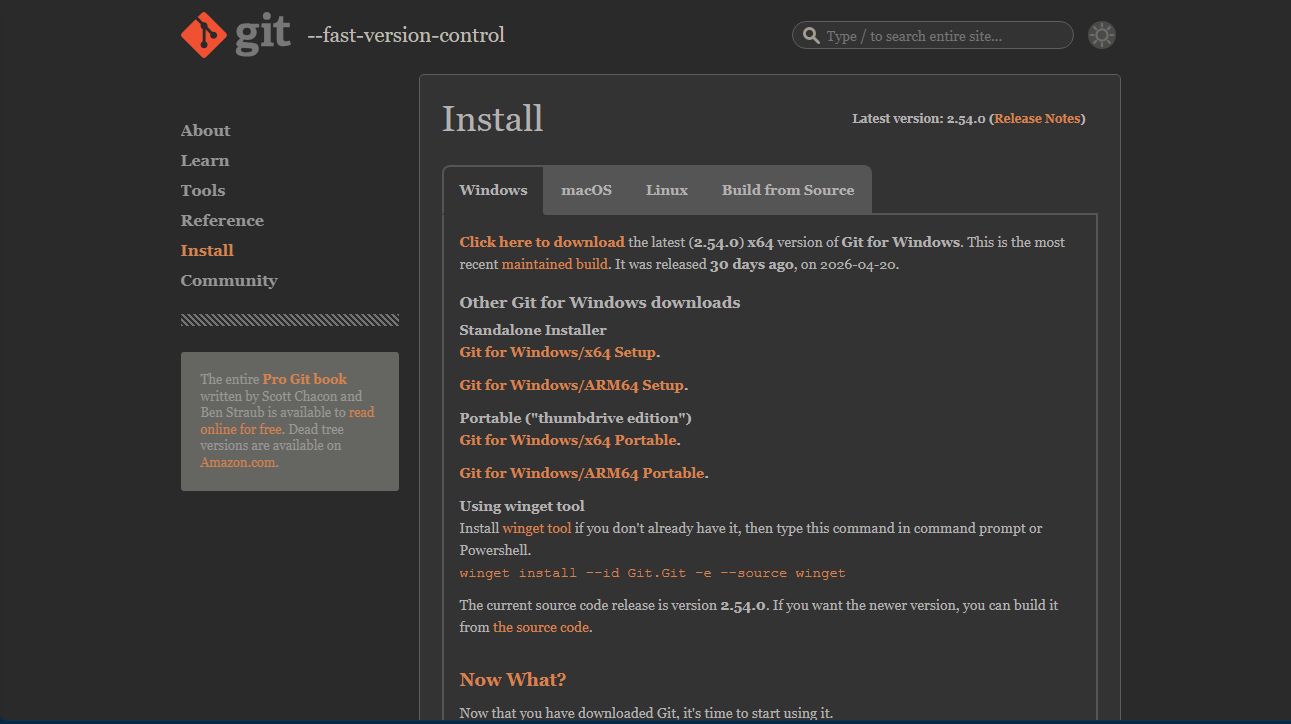The width and height of the screenshot is (1291, 724).
Task: Click the '--fast-version-control' tagline
Action: [x=406, y=36]
